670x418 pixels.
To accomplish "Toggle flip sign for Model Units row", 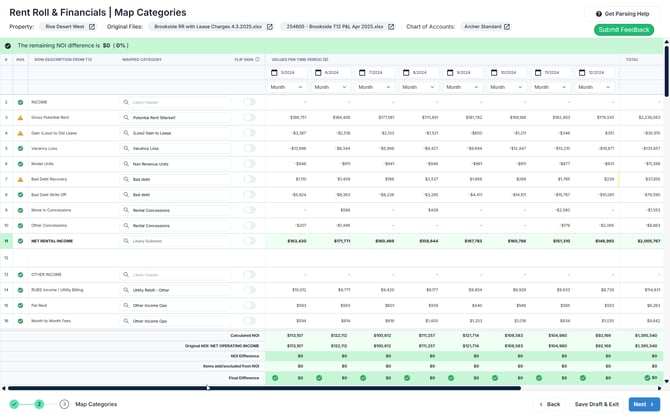I will (249, 164).
